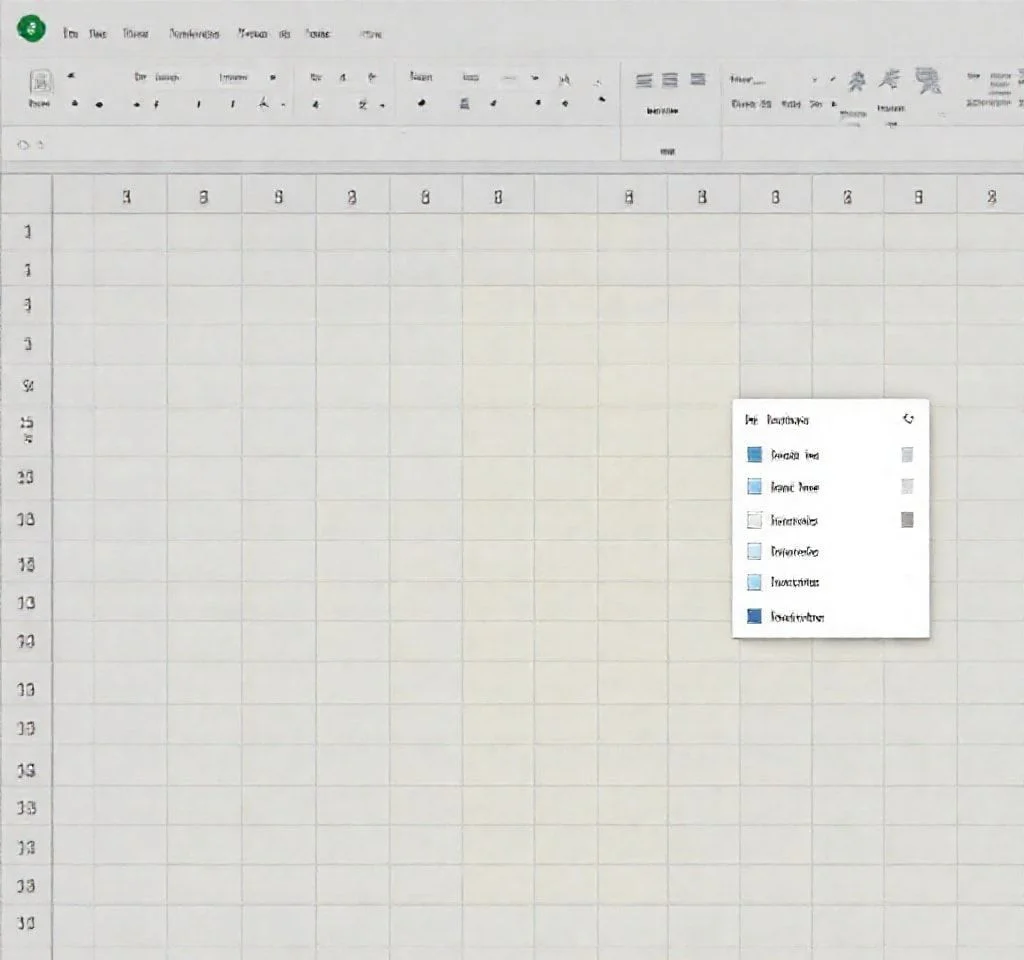The image size is (1024, 960).
Task: Toggle the first blue checkbox in the popup
Action: [755, 455]
